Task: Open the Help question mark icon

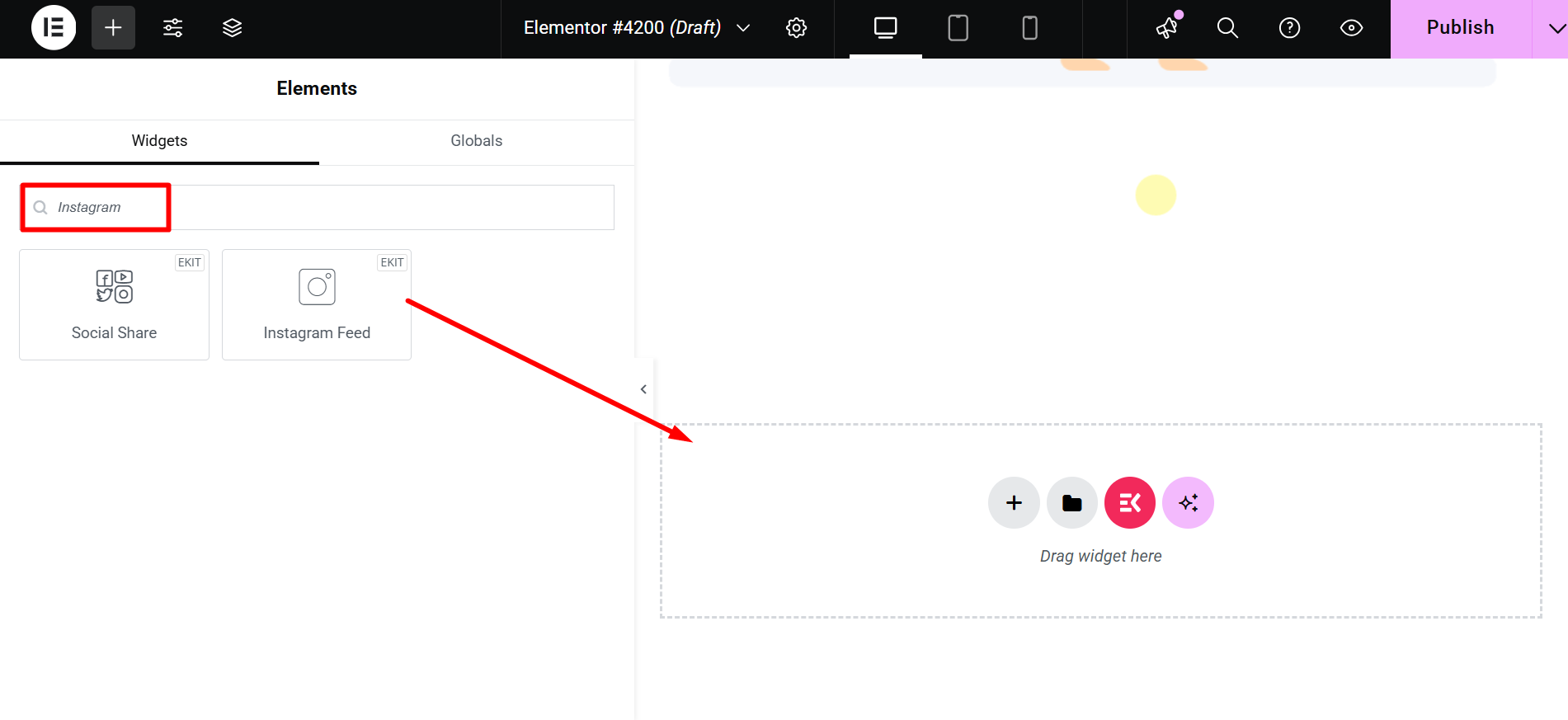Action: point(1289,28)
